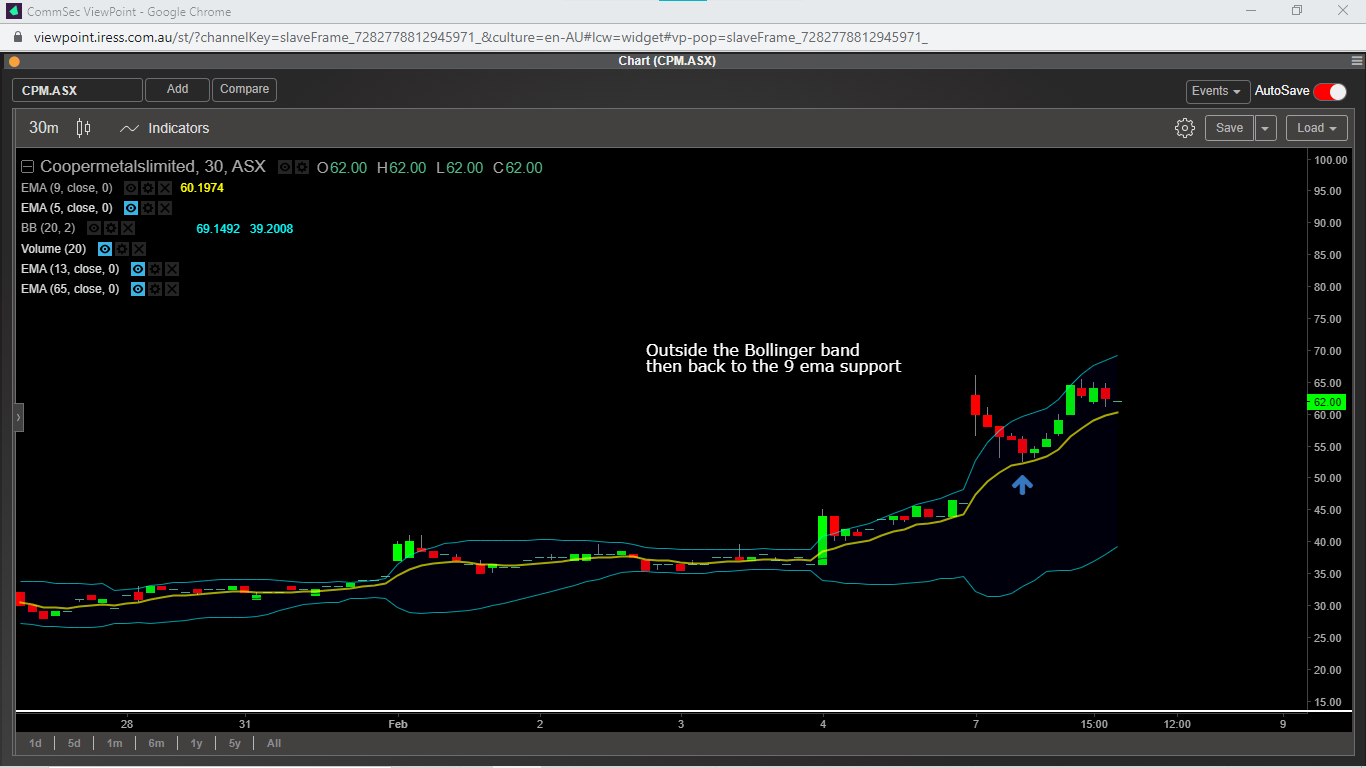Click the browser address bar URL
This screenshot has width=1366, height=768.
[480, 37]
